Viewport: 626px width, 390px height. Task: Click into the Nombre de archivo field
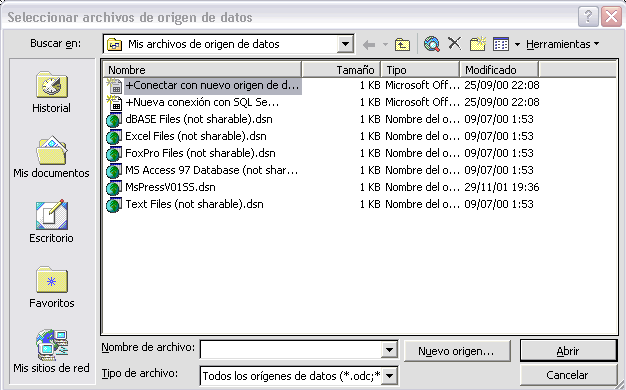point(291,350)
